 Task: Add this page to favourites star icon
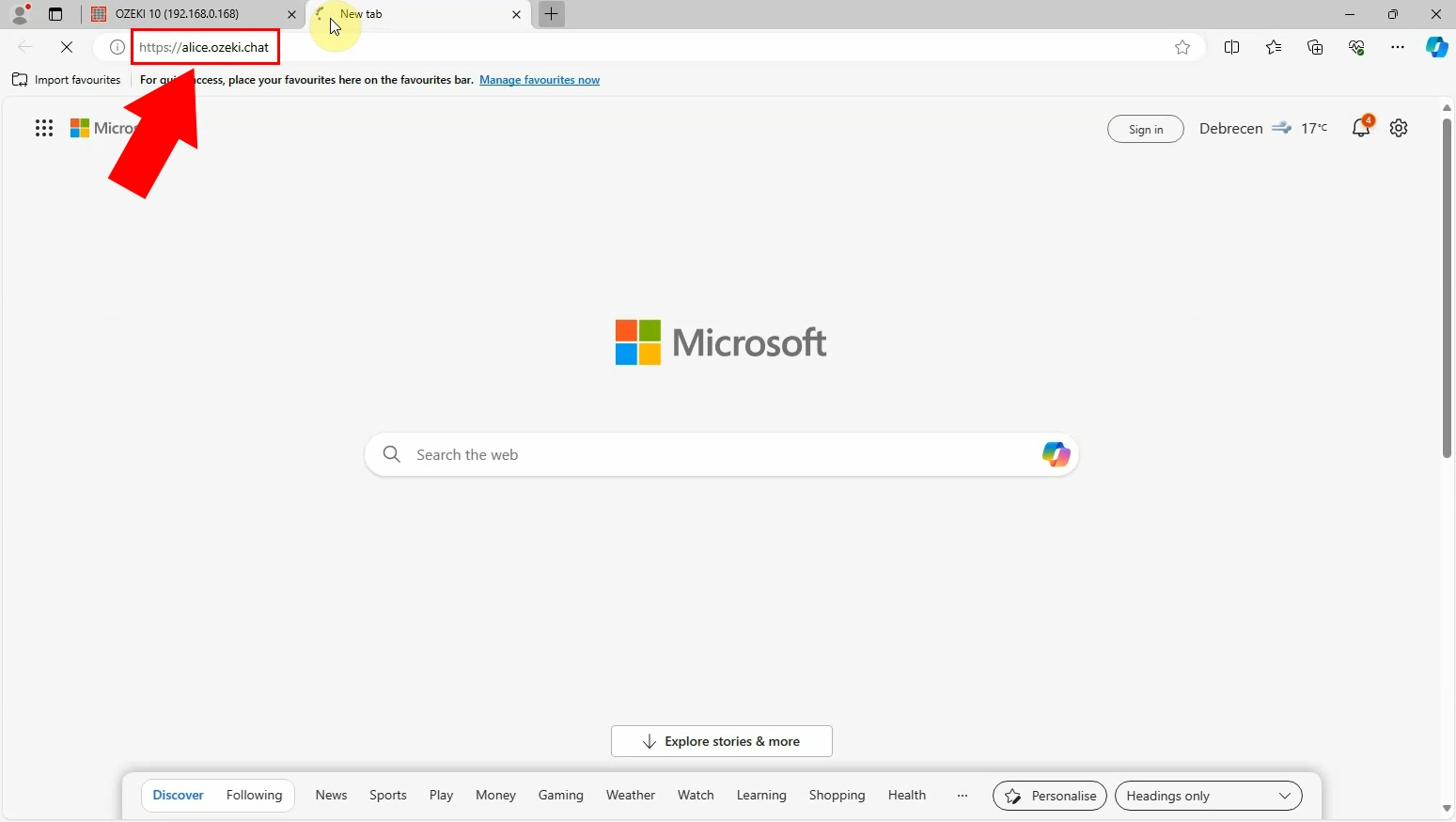tap(1182, 47)
